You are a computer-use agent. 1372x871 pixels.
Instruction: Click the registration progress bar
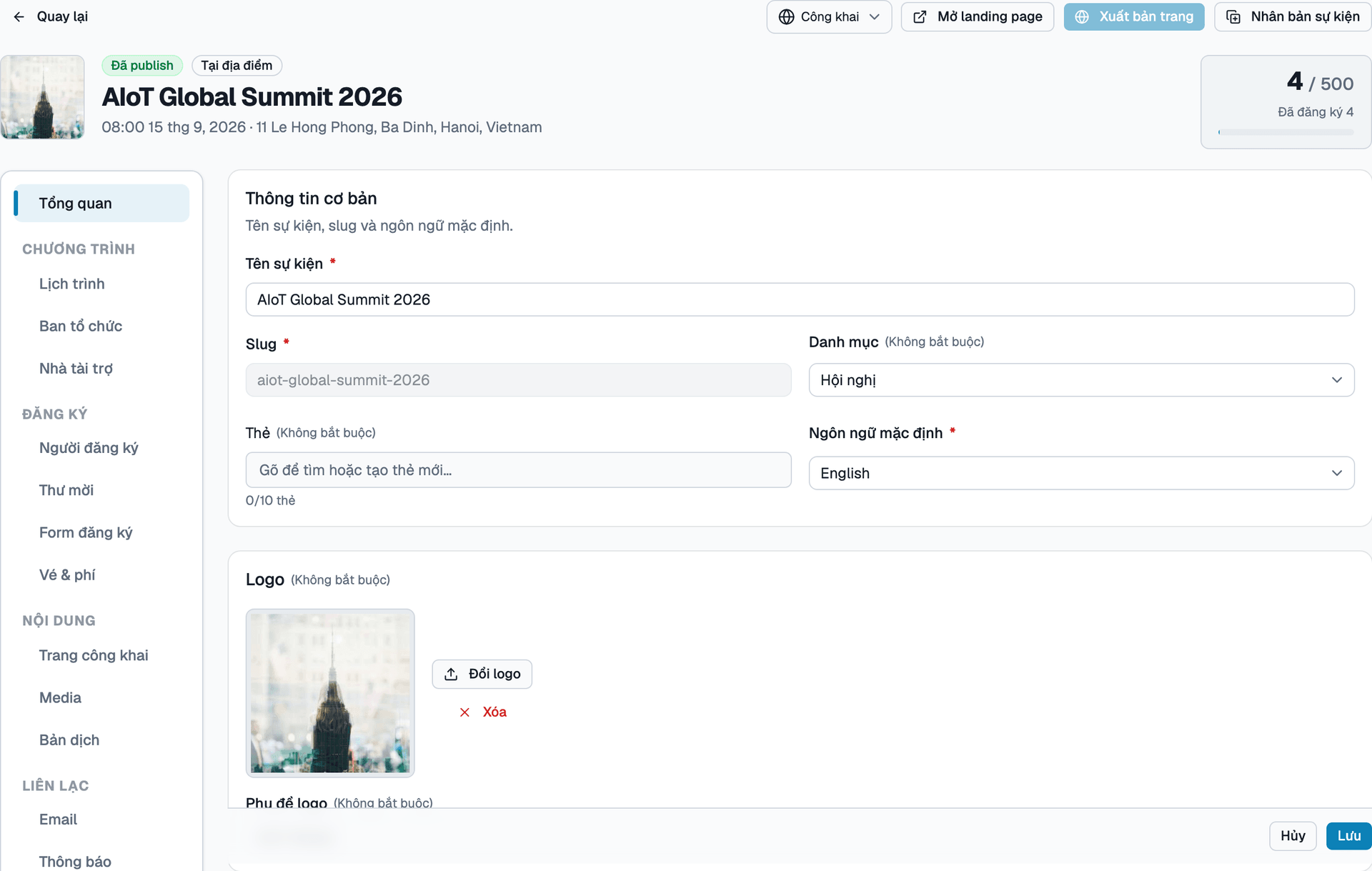[1286, 132]
